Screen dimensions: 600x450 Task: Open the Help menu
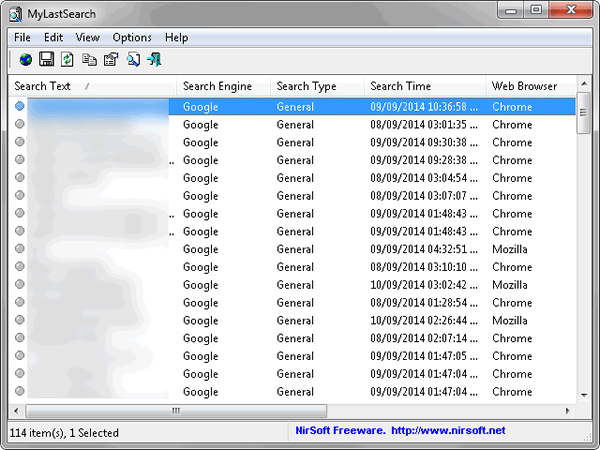(176, 38)
